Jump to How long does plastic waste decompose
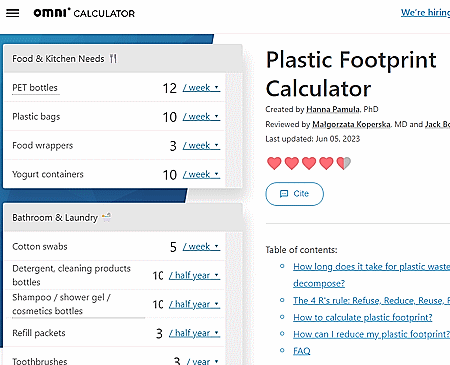 point(371,275)
